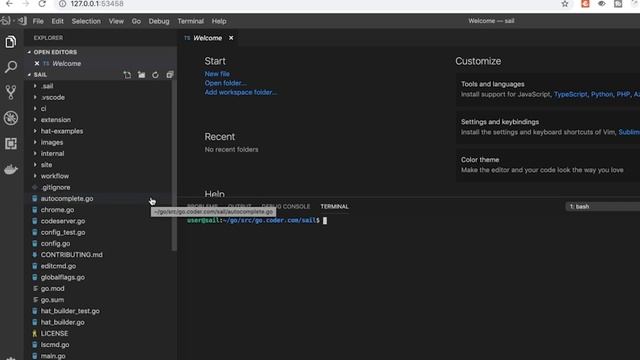Open the Edit menu
Screen dimensions: 640x360
pos(57,21)
